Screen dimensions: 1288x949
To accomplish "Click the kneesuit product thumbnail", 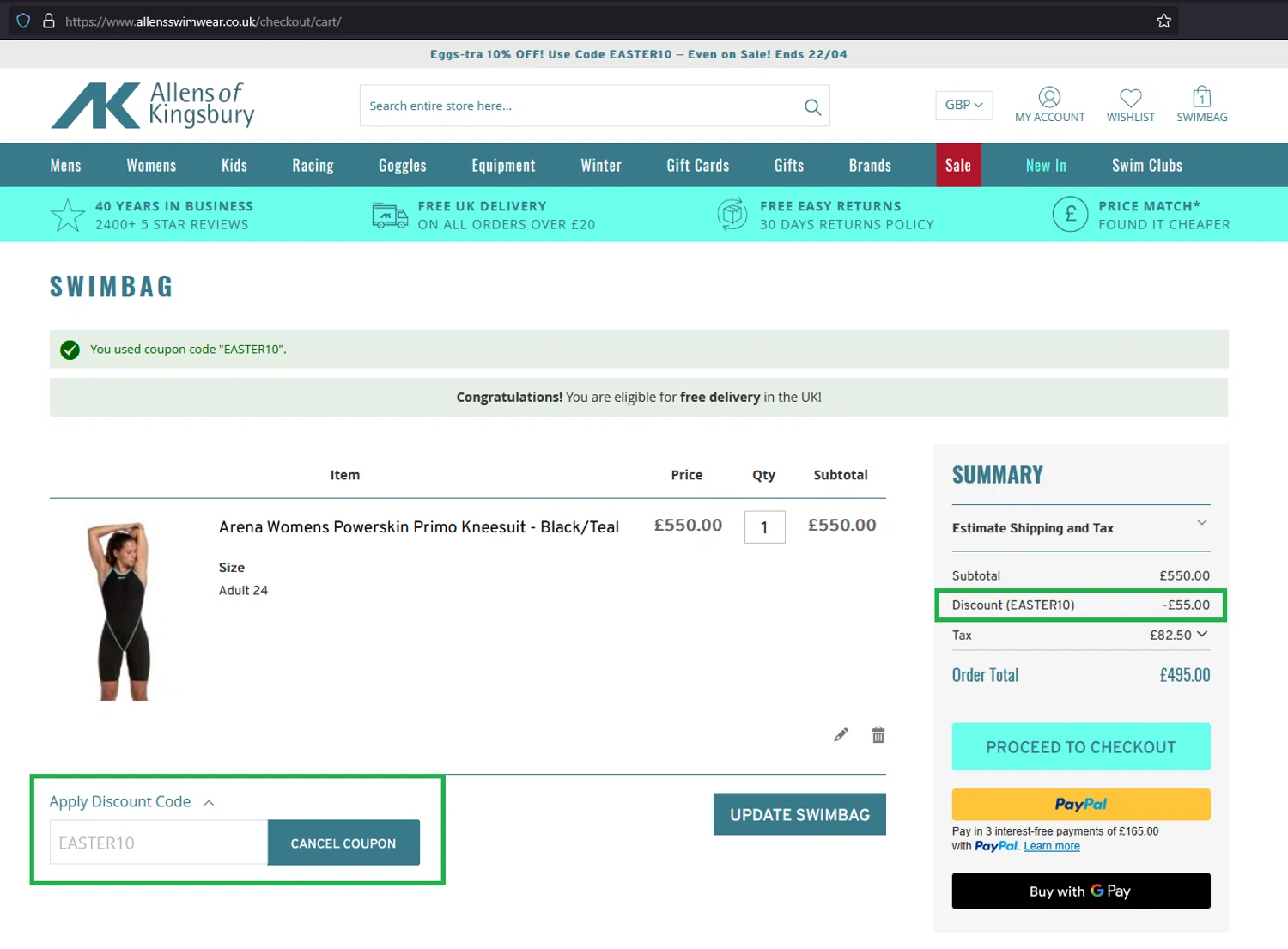I will coord(125,610).
